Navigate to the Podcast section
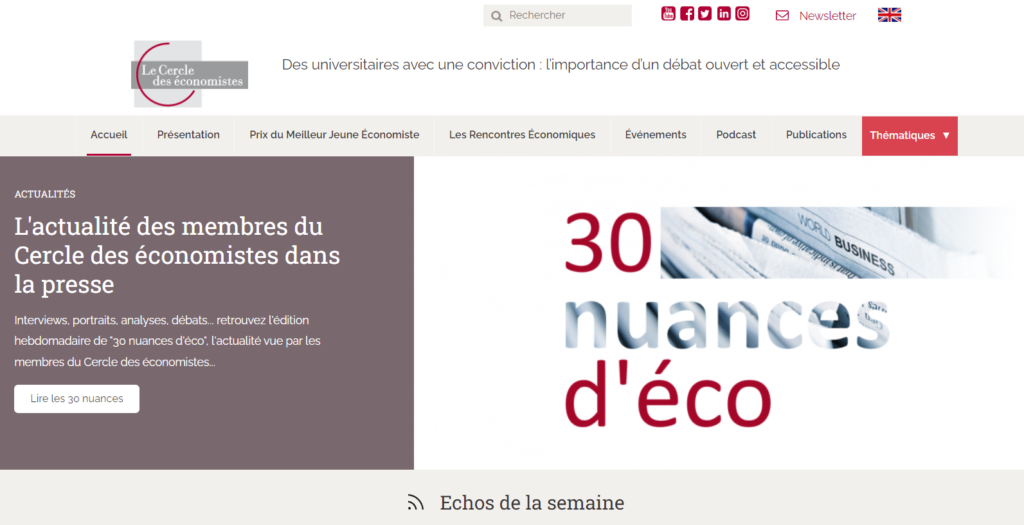Screen dimensions: 1024x525 click(736, 135)
